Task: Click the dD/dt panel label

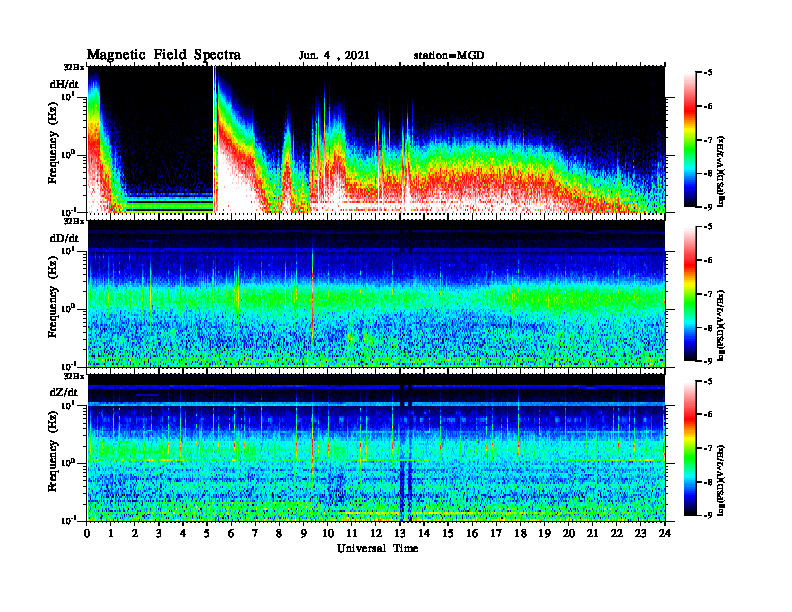Action: coord(64,238)
